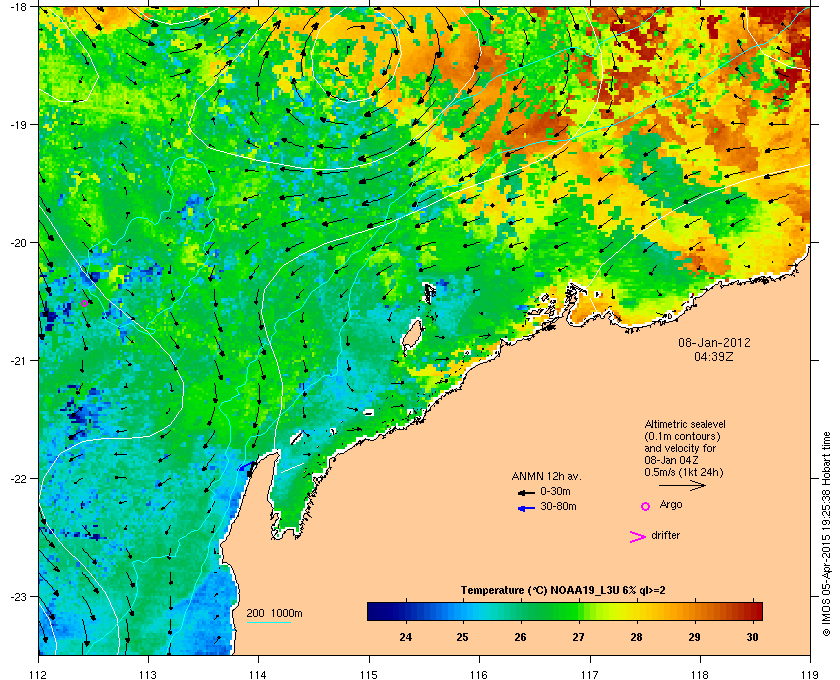The image size is (840, 680).
Task: Click the latitude axis label -18
Action: 17,6
